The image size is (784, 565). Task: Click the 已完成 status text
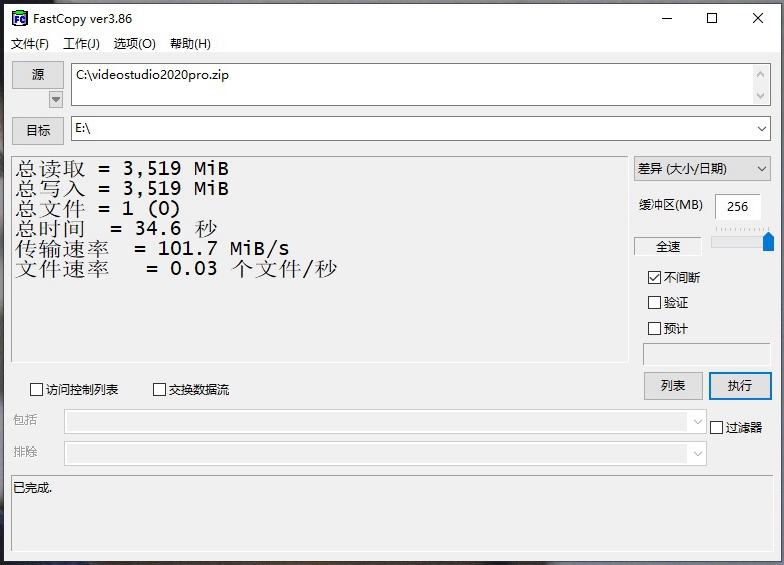[x=32, y=488]
